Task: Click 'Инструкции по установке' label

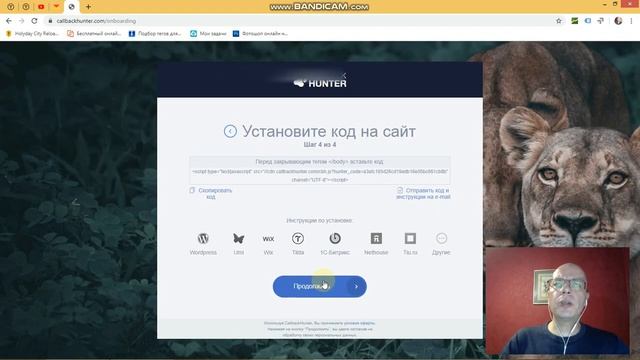Action: tap(319, 220)
